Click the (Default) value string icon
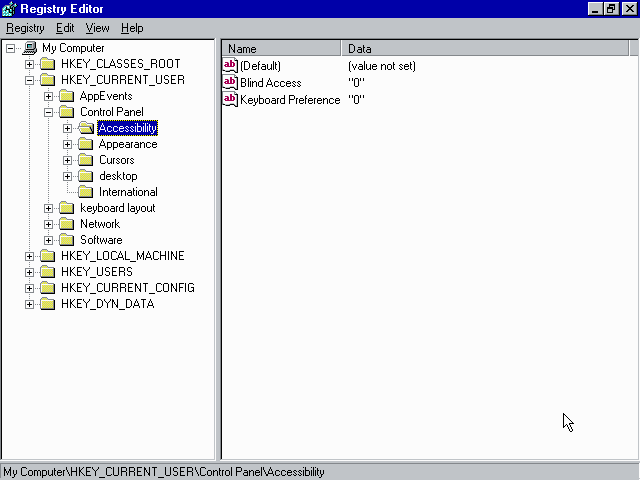The image size is (640, 480). [x=230, y=66]
